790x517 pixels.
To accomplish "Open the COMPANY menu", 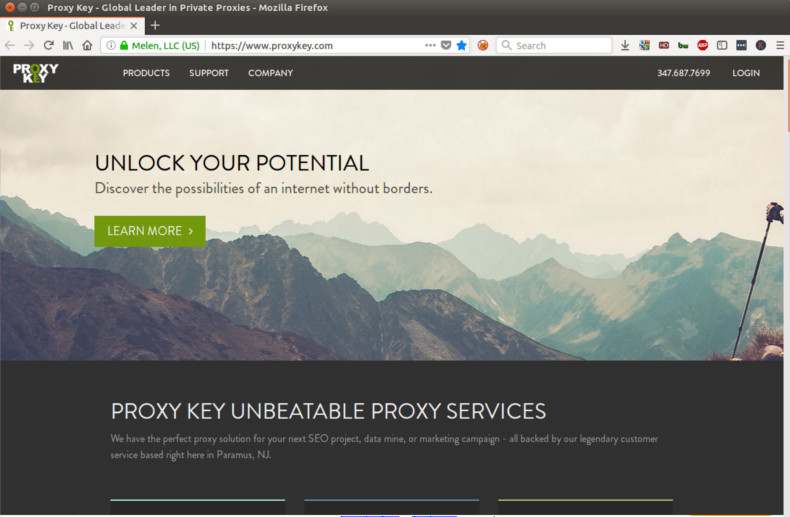I will click(270, 73).
